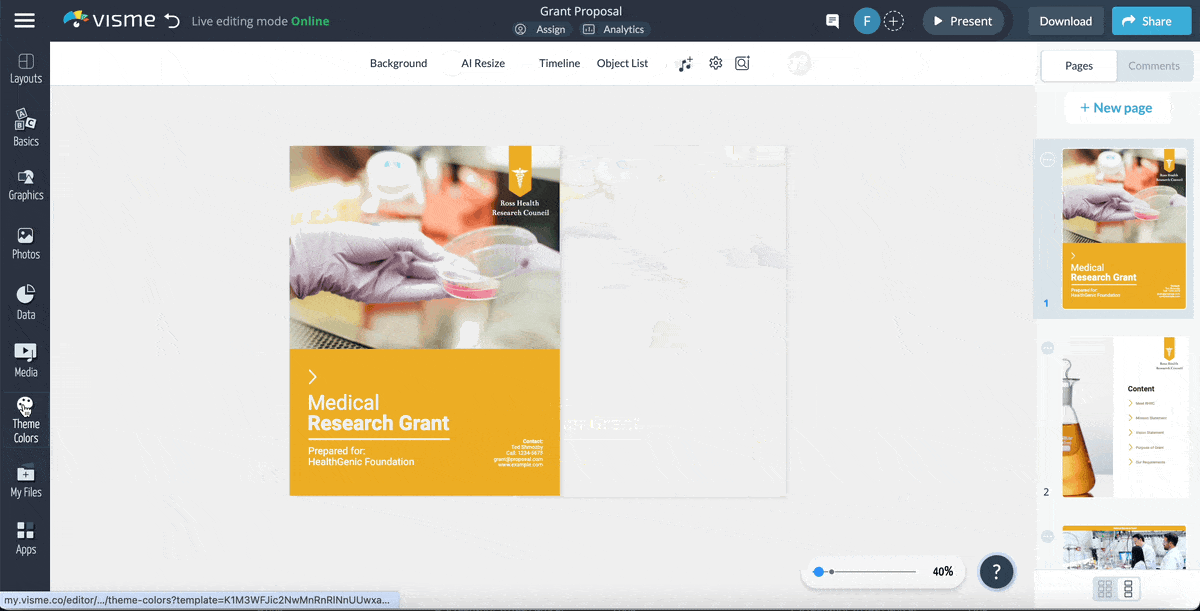1200x611 pixels.
Task: Enable single-column page list view
Action: (1128, 589)
